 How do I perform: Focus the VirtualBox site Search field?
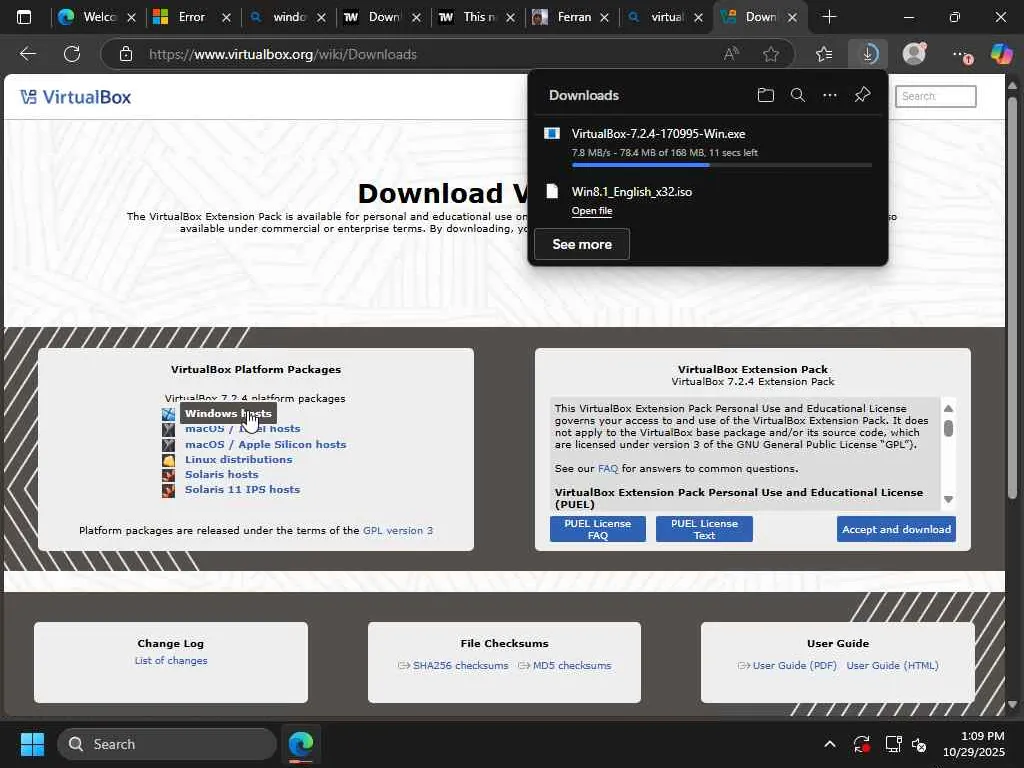click(x=936, y=96)
